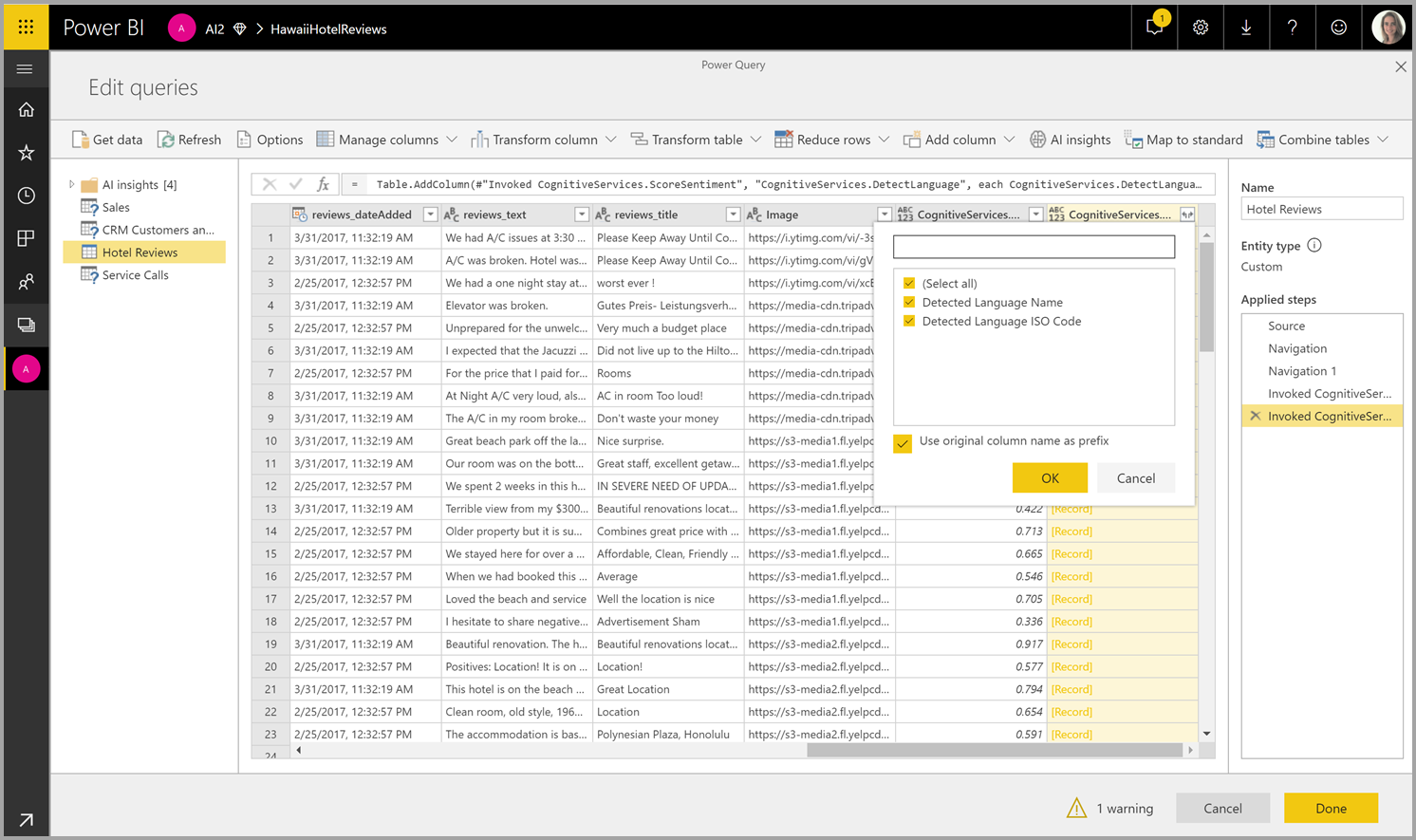Click expand column icon on last column header
The image size is (1416, 840).
1186,215
